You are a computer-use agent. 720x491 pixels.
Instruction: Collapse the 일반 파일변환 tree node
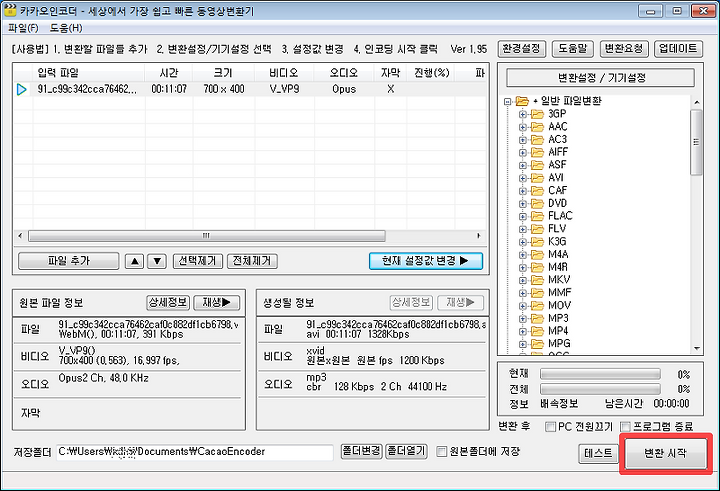507,102
